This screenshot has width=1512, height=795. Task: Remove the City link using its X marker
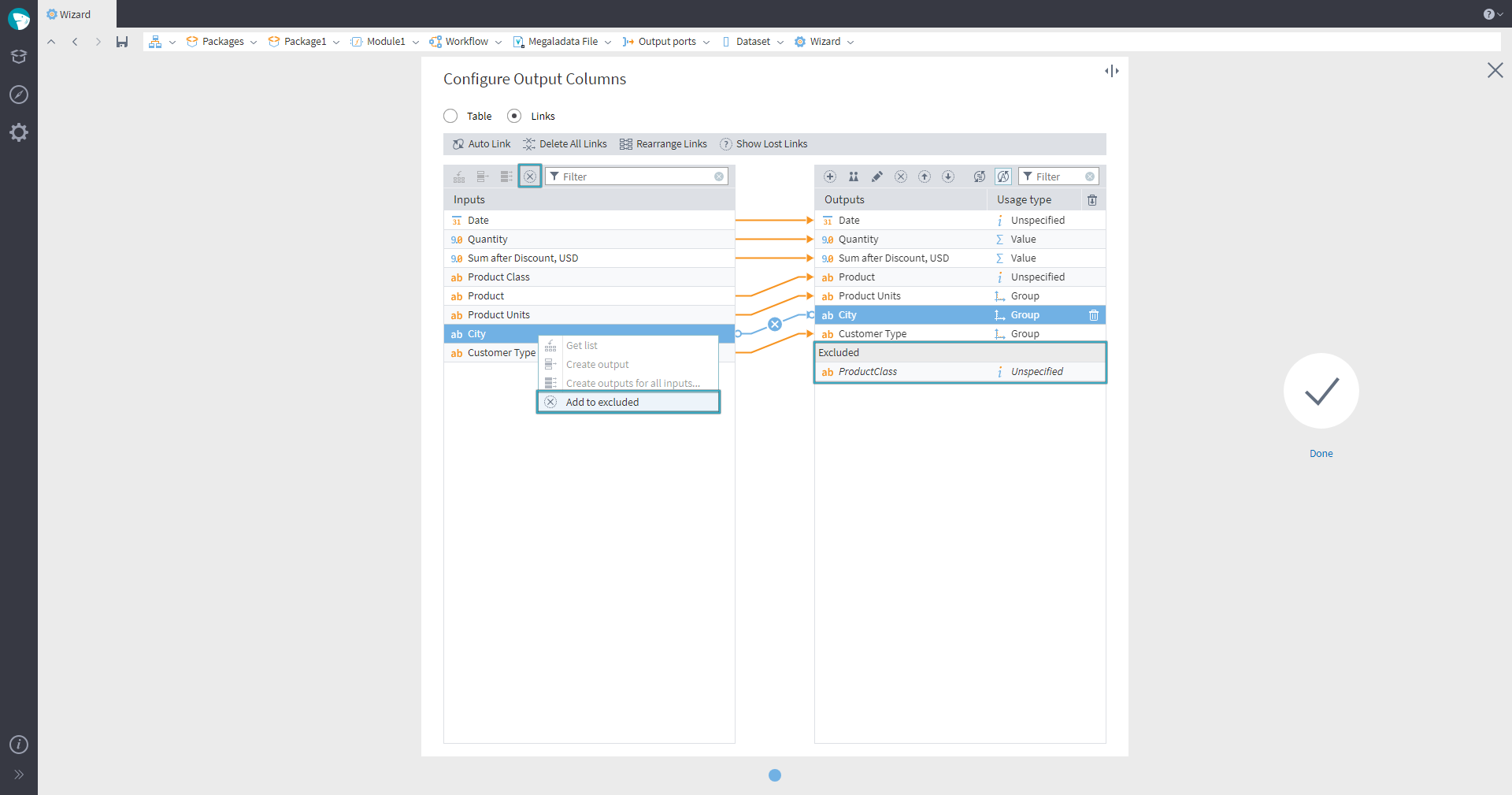775,324
